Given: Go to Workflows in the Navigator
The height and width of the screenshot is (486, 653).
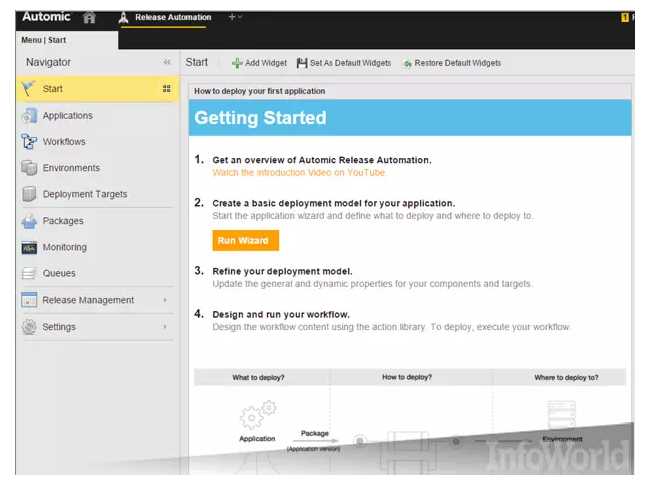Looking at the screenshot, I should tap(64, 142).
